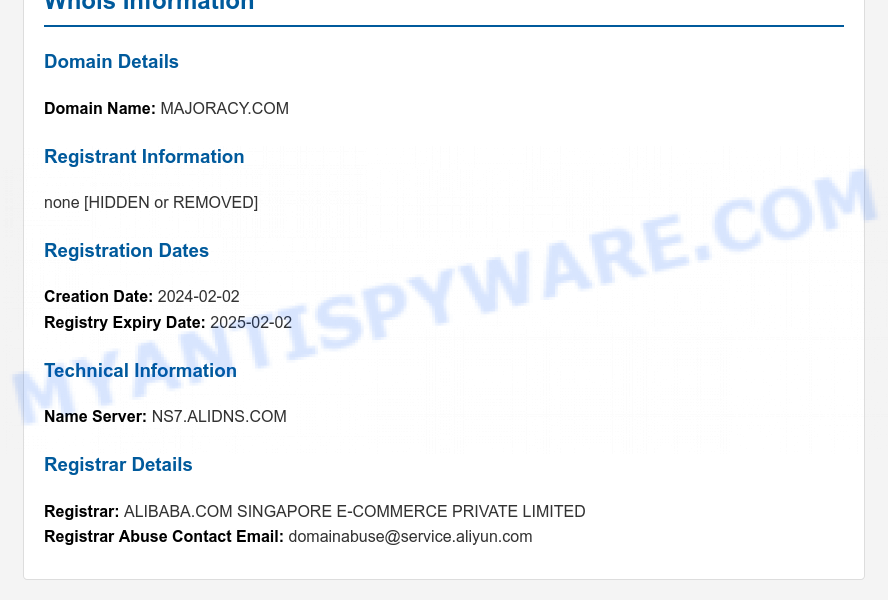Click the Registrar Details heading
888x600 pixels.
(x=118, y=465)
